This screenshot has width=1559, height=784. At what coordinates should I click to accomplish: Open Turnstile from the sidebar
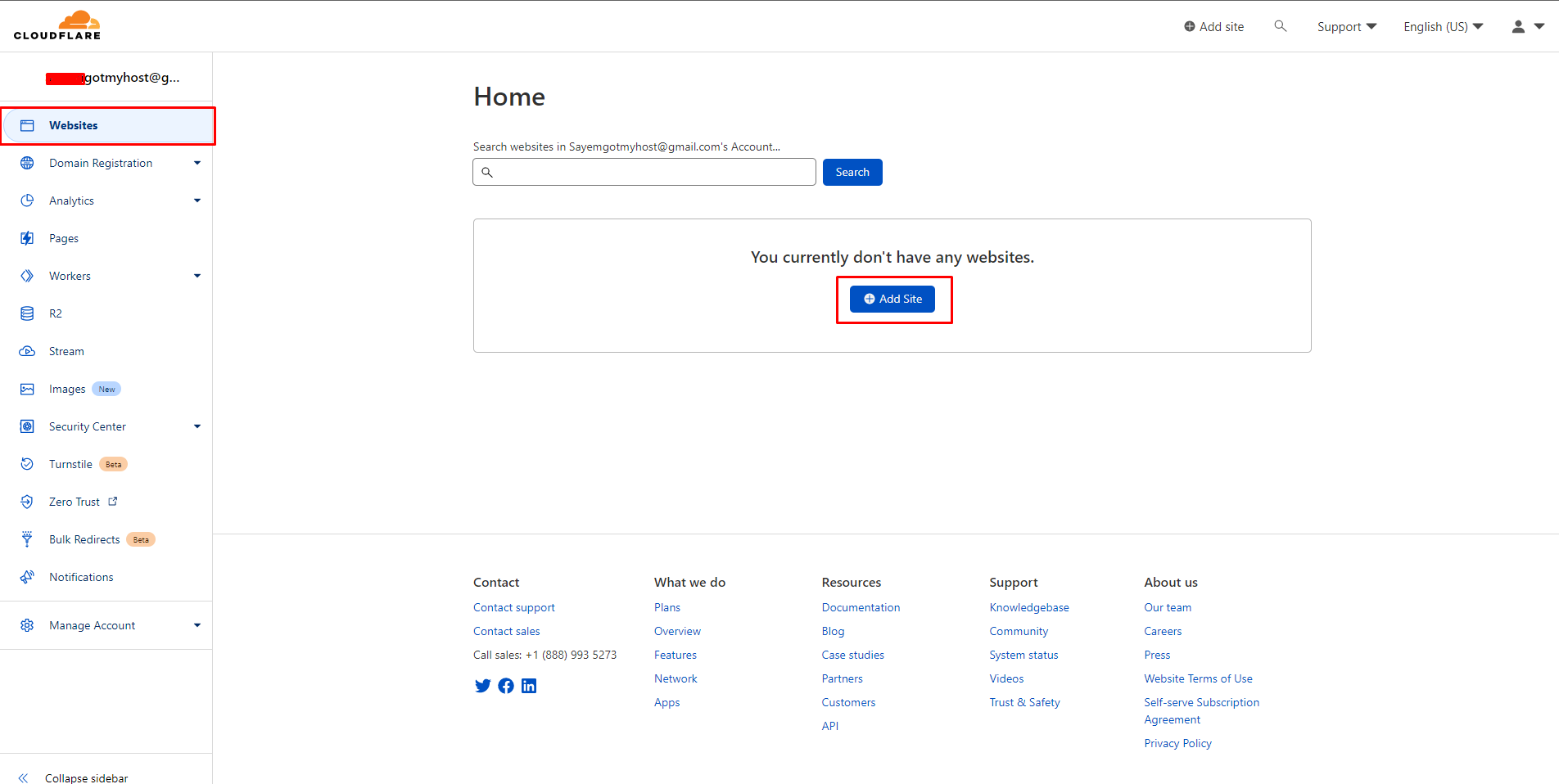click(70, 464)
